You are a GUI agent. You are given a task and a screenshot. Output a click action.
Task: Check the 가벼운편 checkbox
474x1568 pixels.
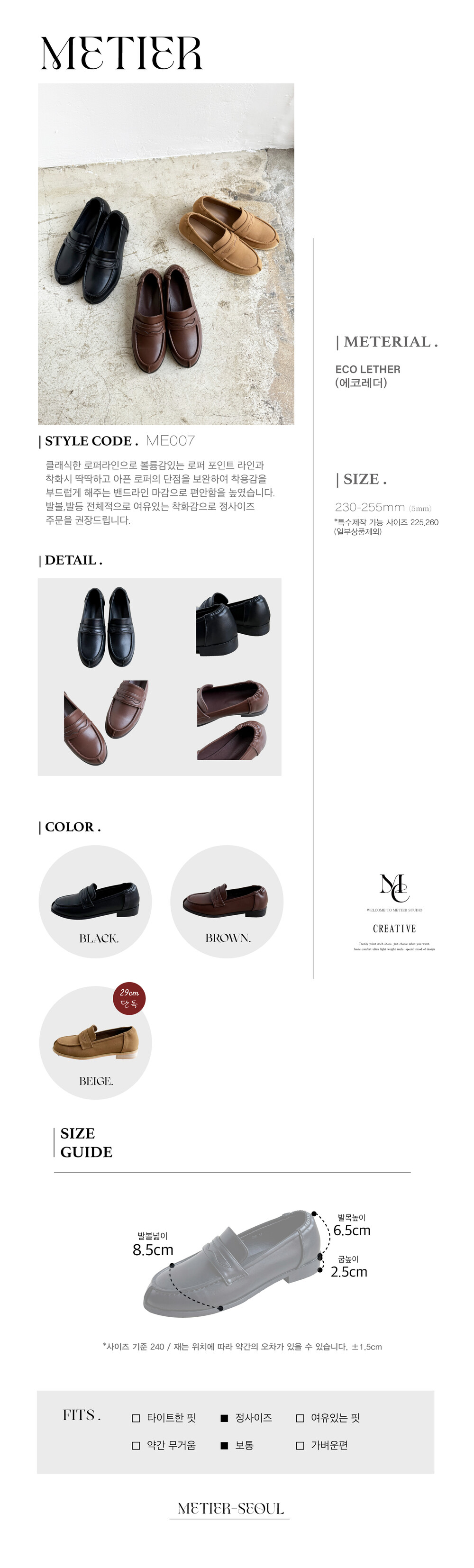[x=300, y=1446]
